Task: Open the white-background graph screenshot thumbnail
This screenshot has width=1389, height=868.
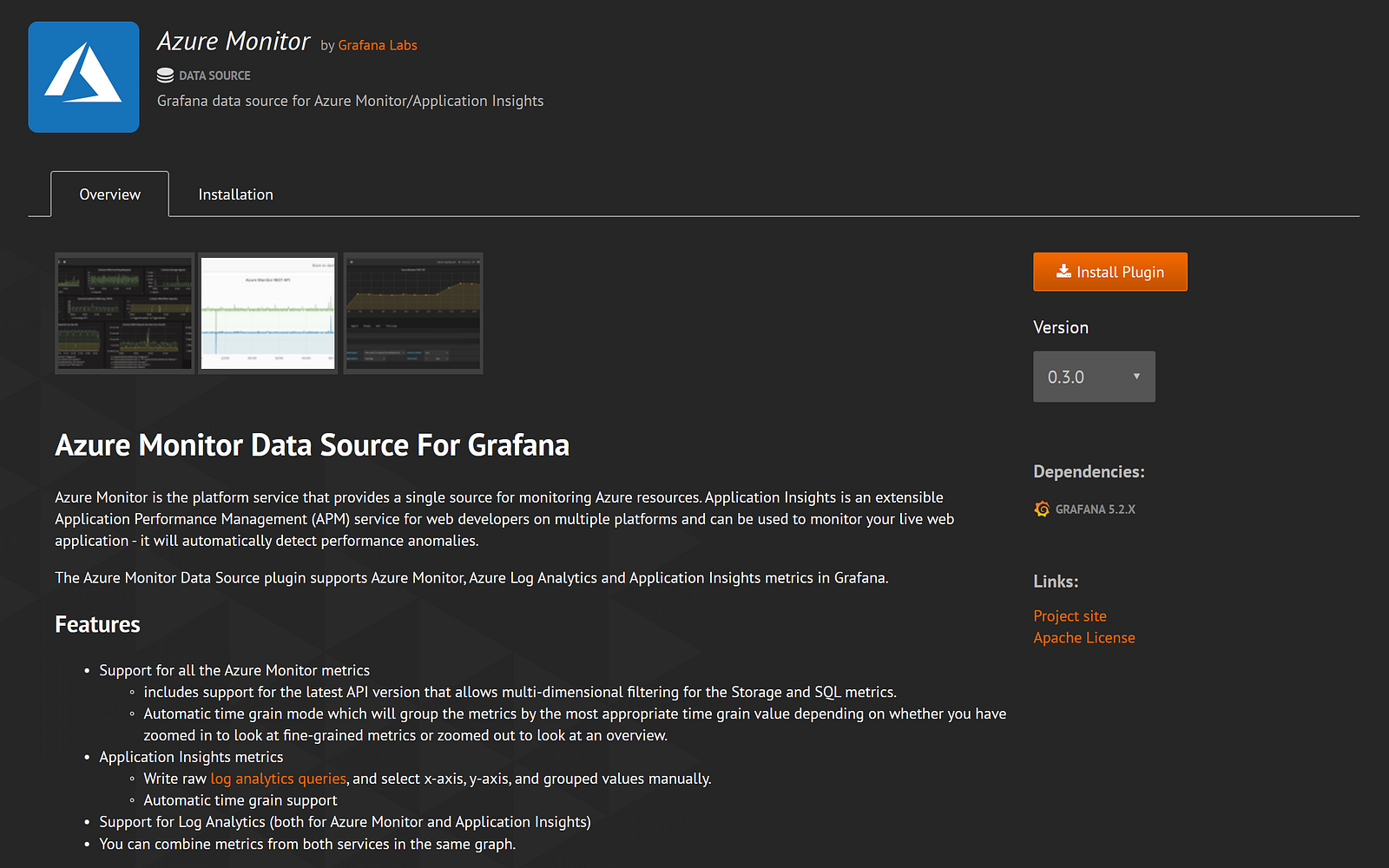Action: (x=268, y=313)
